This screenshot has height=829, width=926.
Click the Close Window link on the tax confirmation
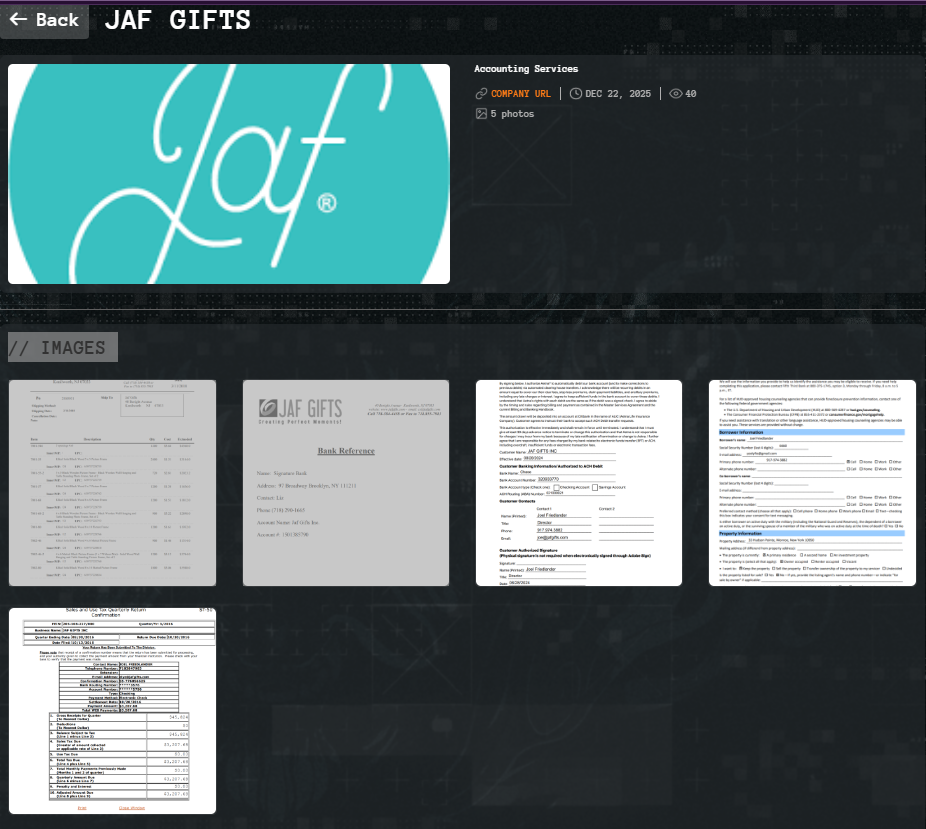[132, 808]
